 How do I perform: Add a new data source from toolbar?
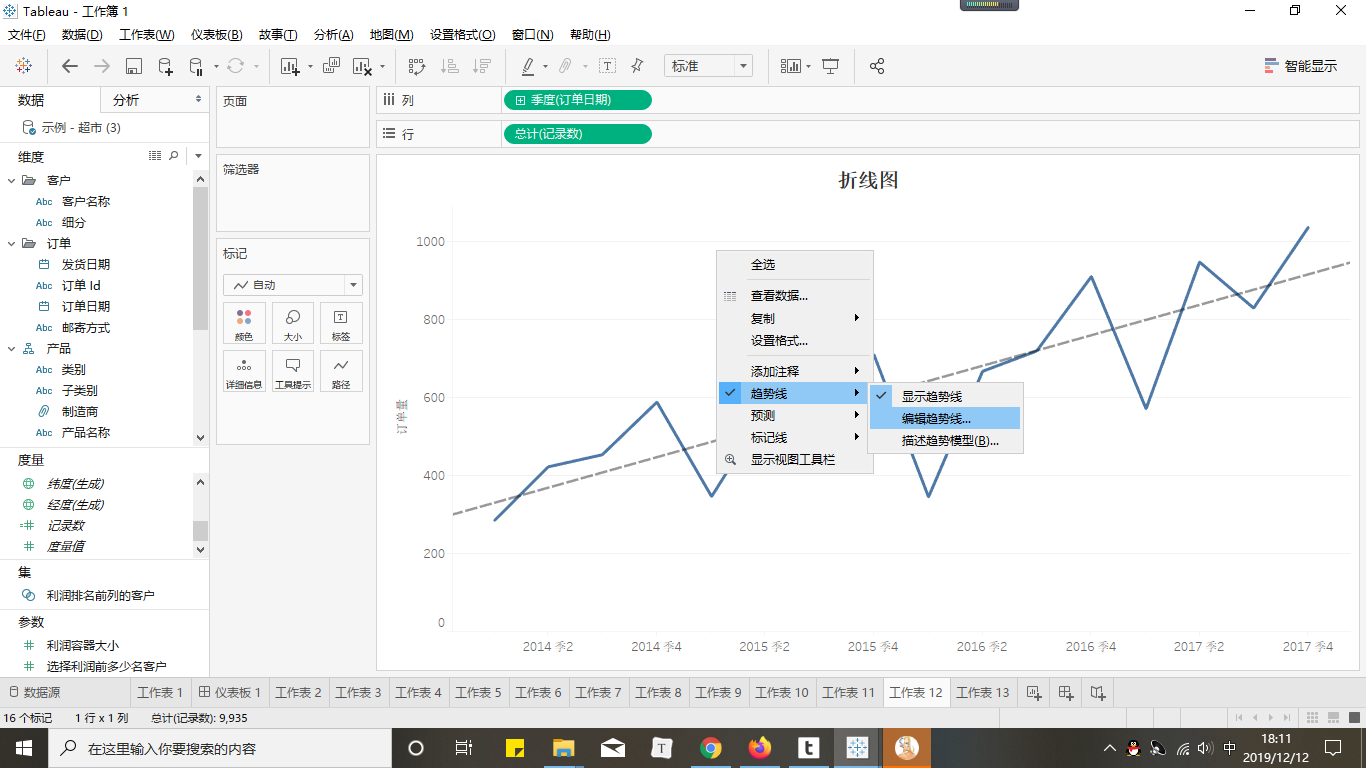[x=166, y=66]
